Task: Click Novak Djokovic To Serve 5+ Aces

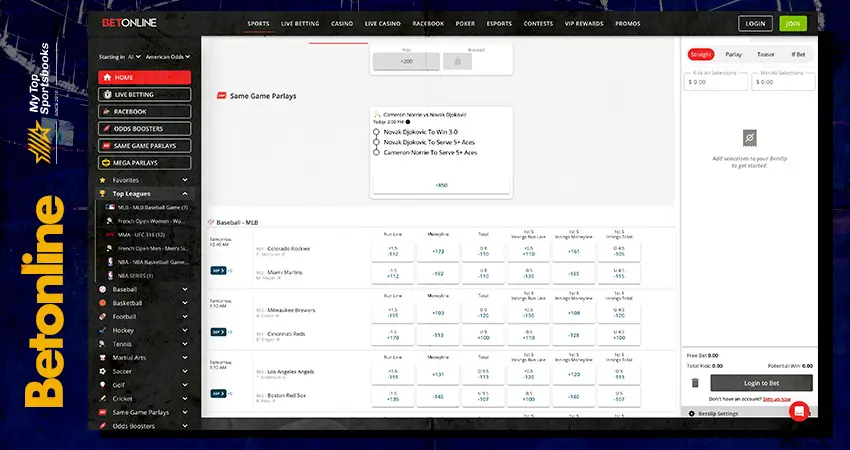Action: pyautogui.click(x=429, y=142)
